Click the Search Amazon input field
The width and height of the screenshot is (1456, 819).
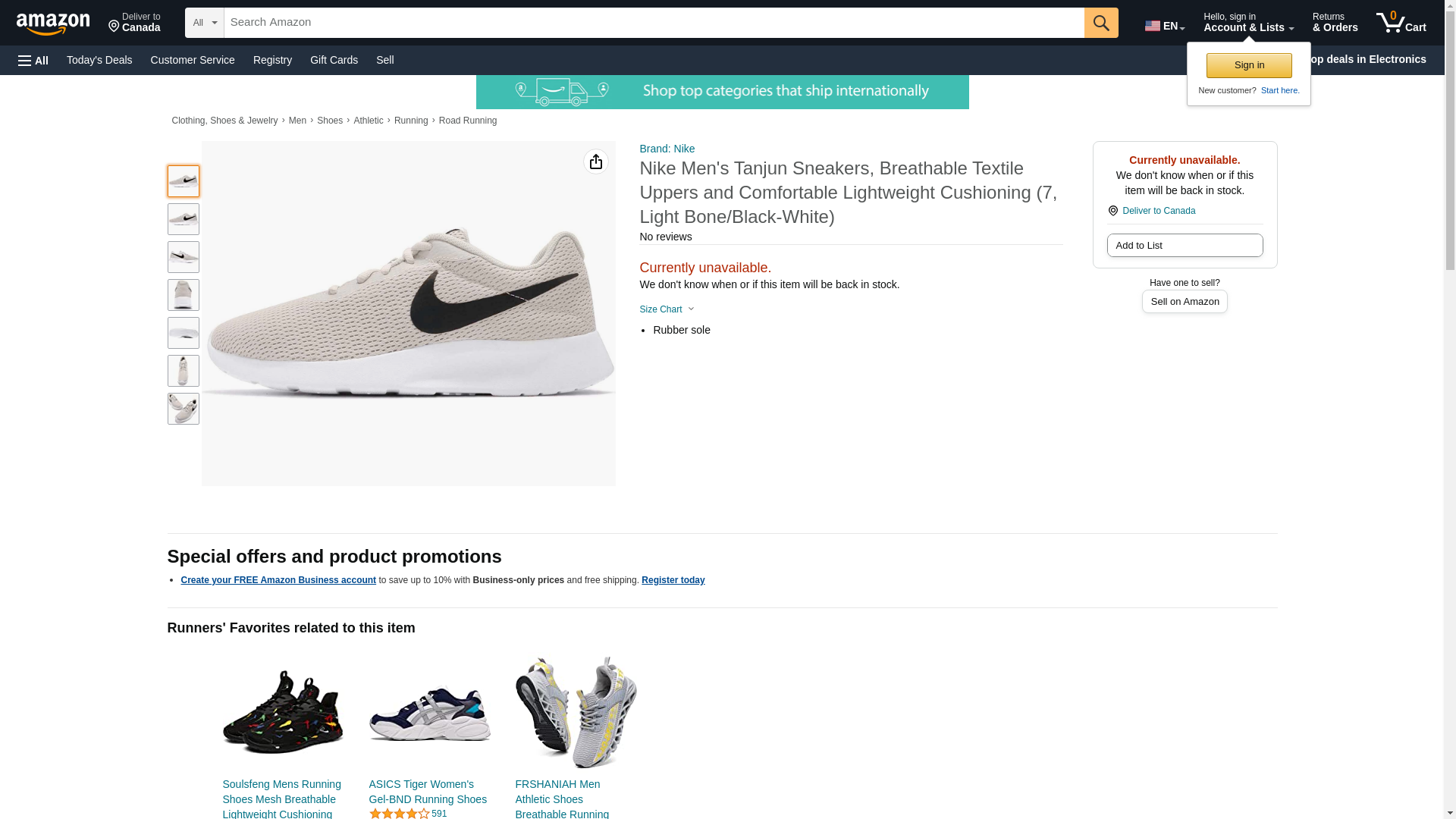[654, 23]
